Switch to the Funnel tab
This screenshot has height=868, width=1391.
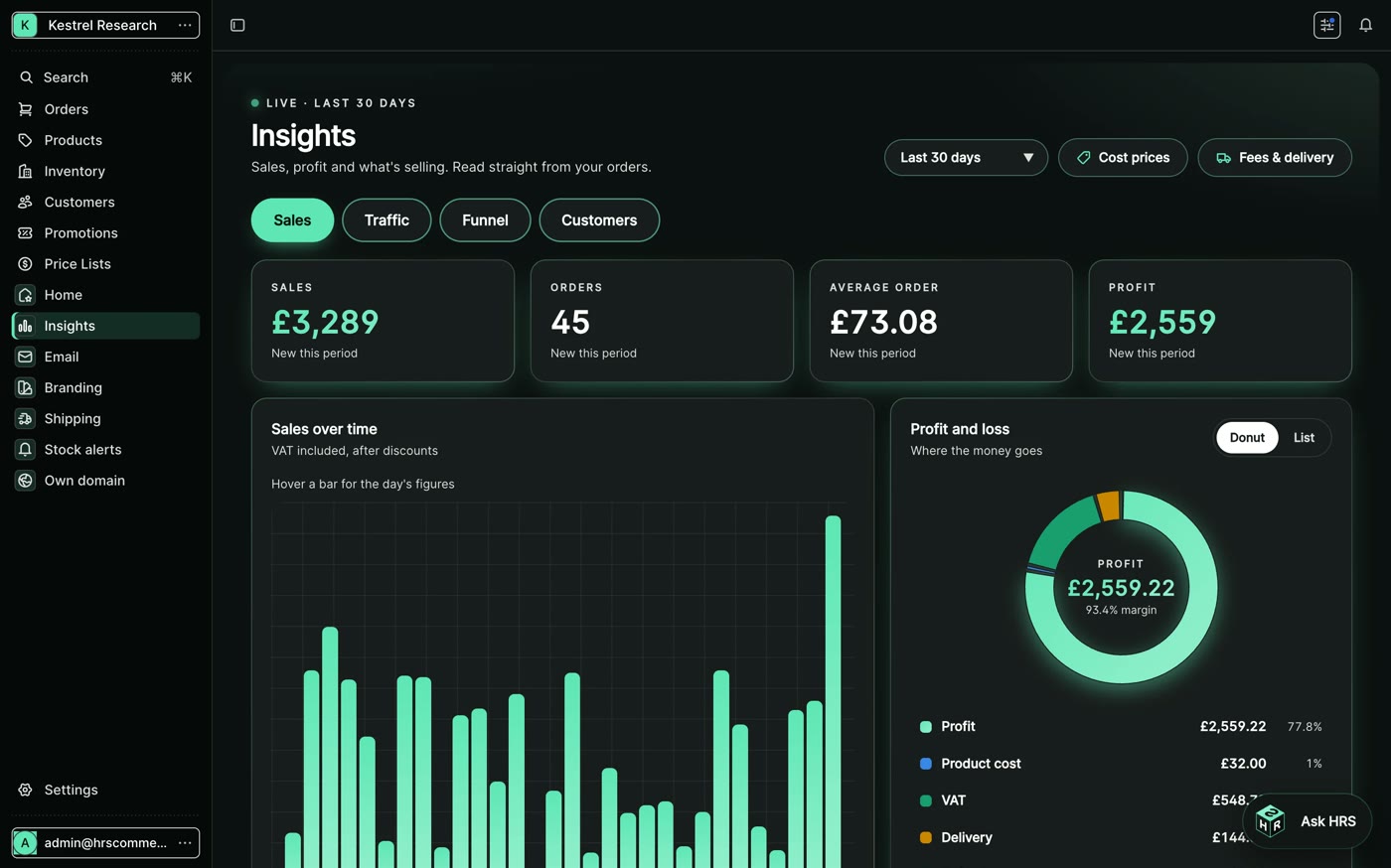pos(485,220)
